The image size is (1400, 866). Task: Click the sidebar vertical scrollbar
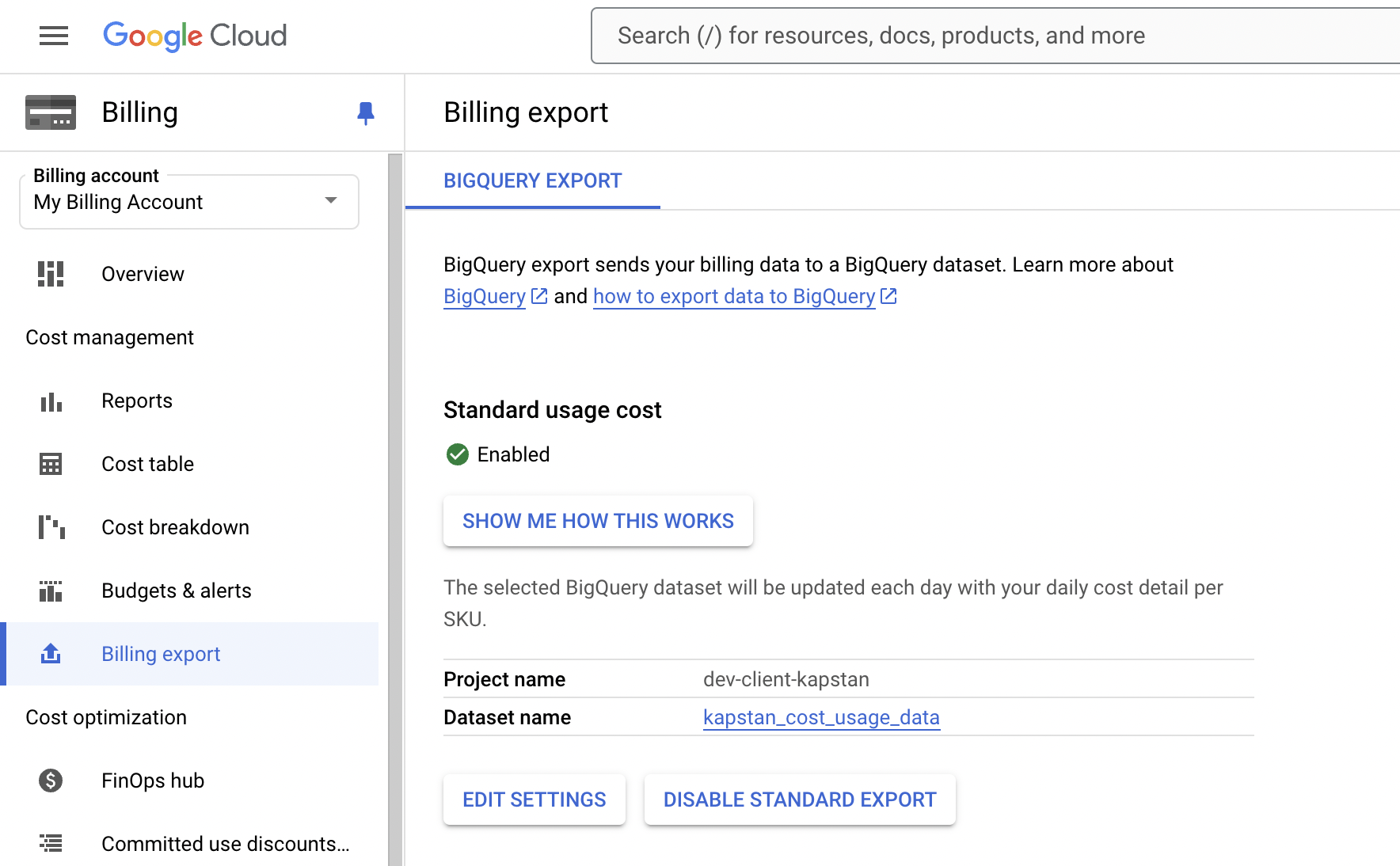pos(395,510)
